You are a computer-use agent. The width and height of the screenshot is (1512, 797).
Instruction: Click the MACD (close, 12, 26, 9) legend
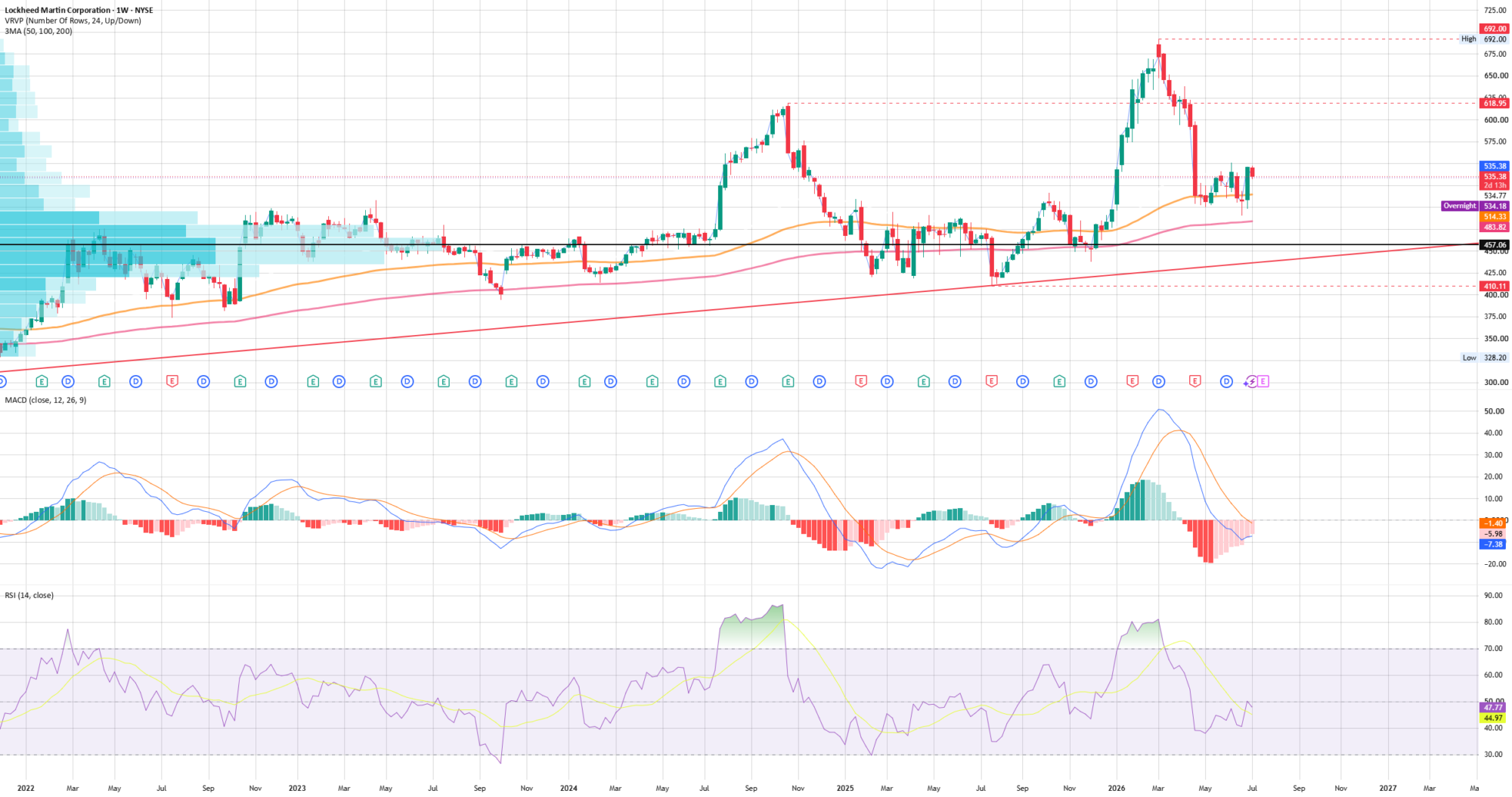pos(45,400)
